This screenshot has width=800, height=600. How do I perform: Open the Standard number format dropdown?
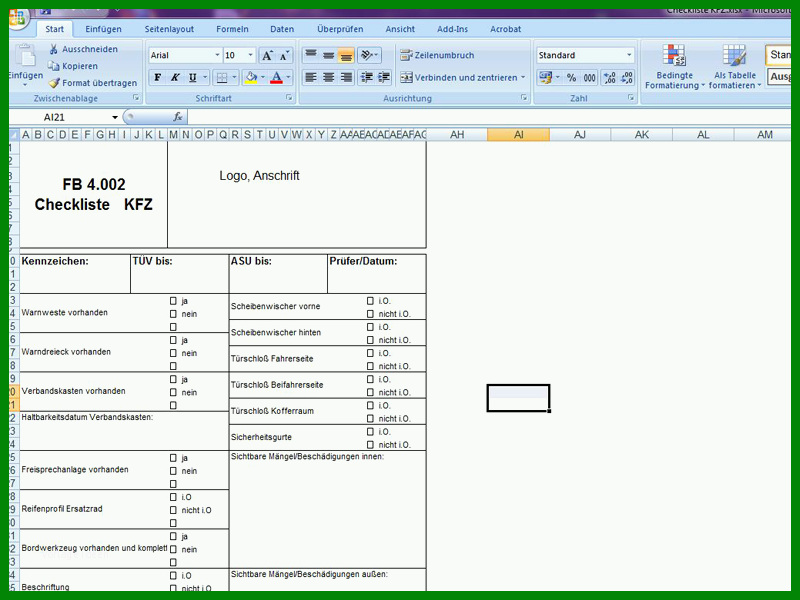(x=629, y=55)
